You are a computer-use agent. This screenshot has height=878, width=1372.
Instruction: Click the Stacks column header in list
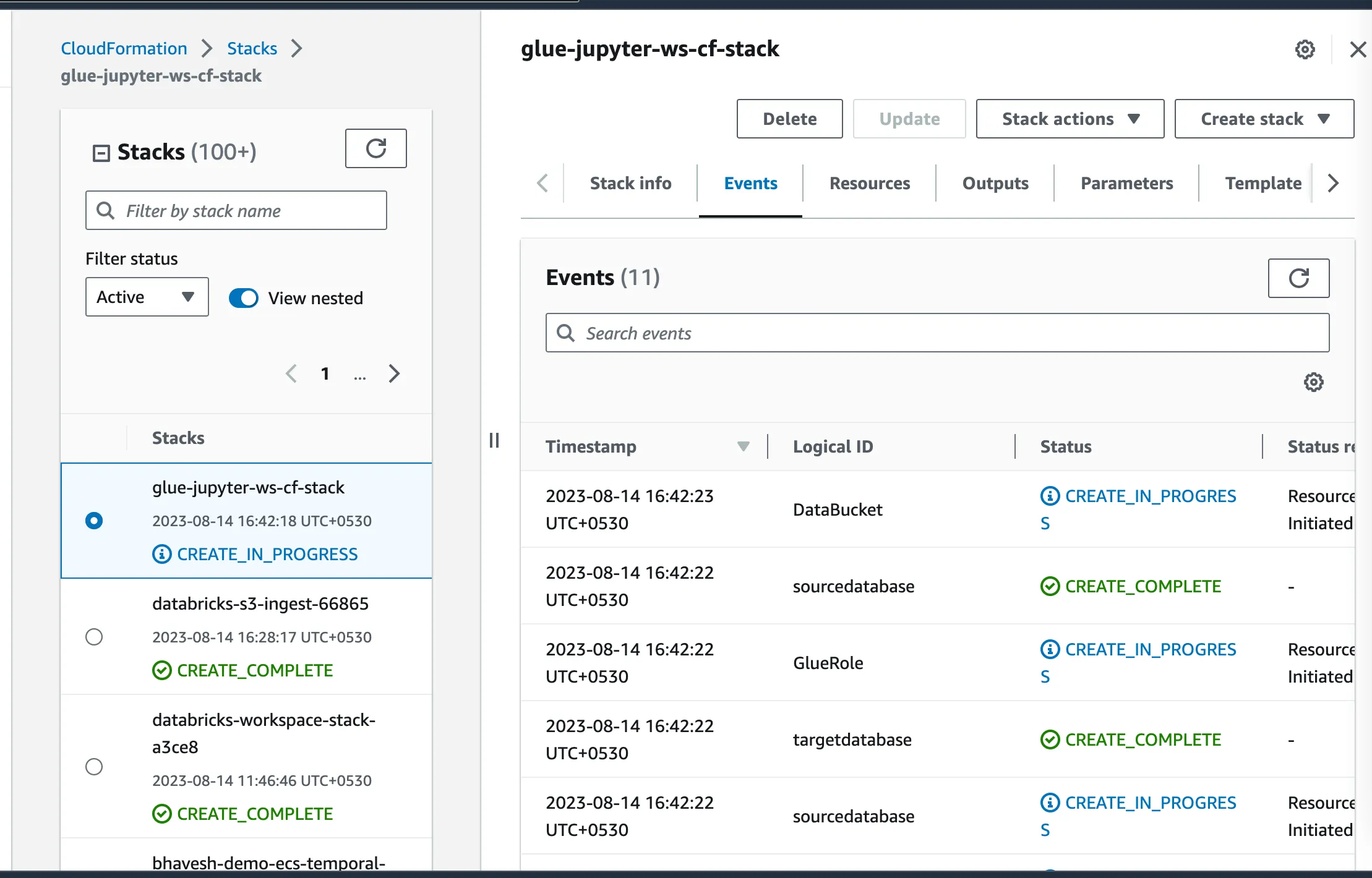pyautogui.click(x=178, y=438)
